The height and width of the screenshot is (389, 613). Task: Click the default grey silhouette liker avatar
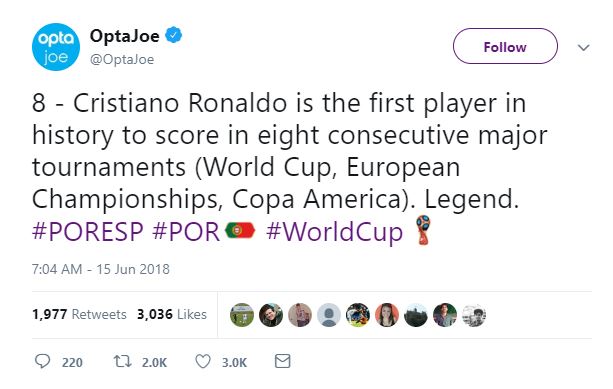pyautogui.click(x=329, y=315)
